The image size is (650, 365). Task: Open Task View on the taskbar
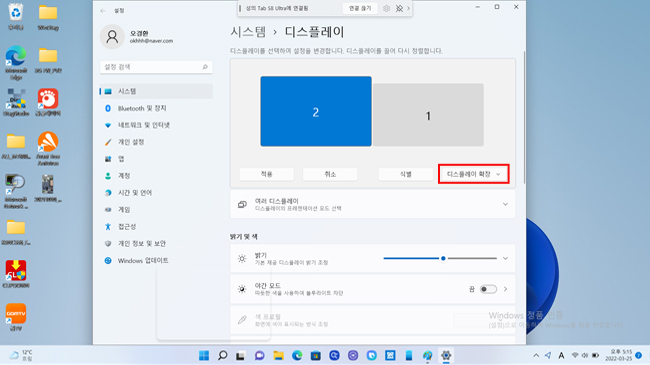tap(240, 355)
